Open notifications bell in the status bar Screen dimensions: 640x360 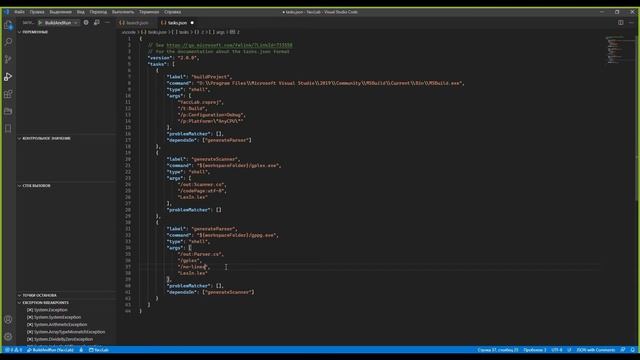633,350
